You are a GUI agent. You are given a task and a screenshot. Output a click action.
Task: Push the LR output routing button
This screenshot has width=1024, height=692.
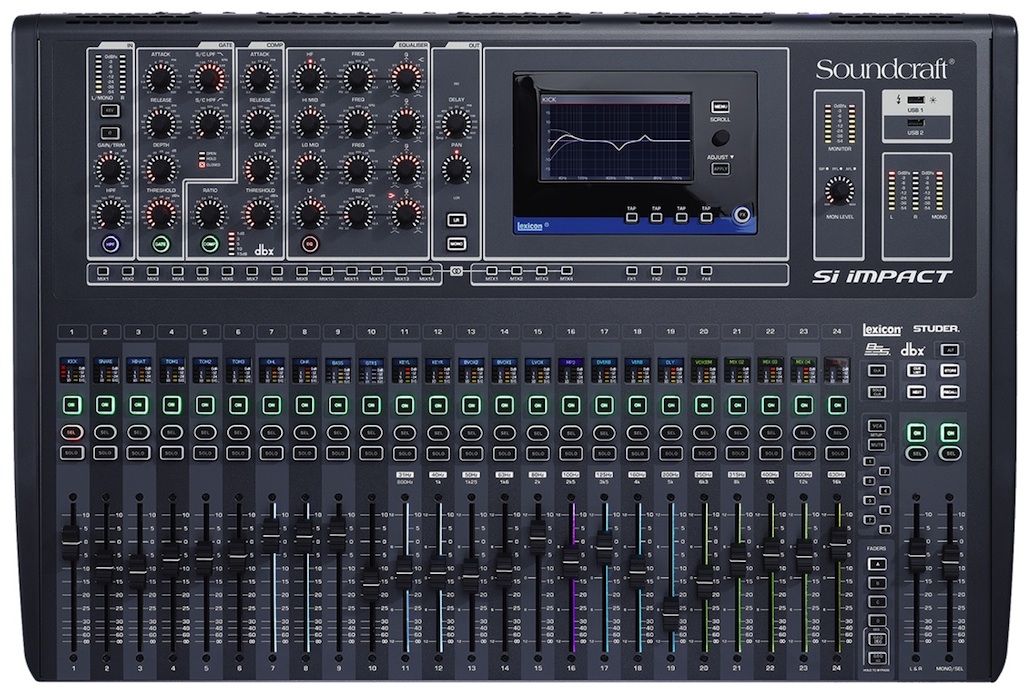(x=456, y=221)
